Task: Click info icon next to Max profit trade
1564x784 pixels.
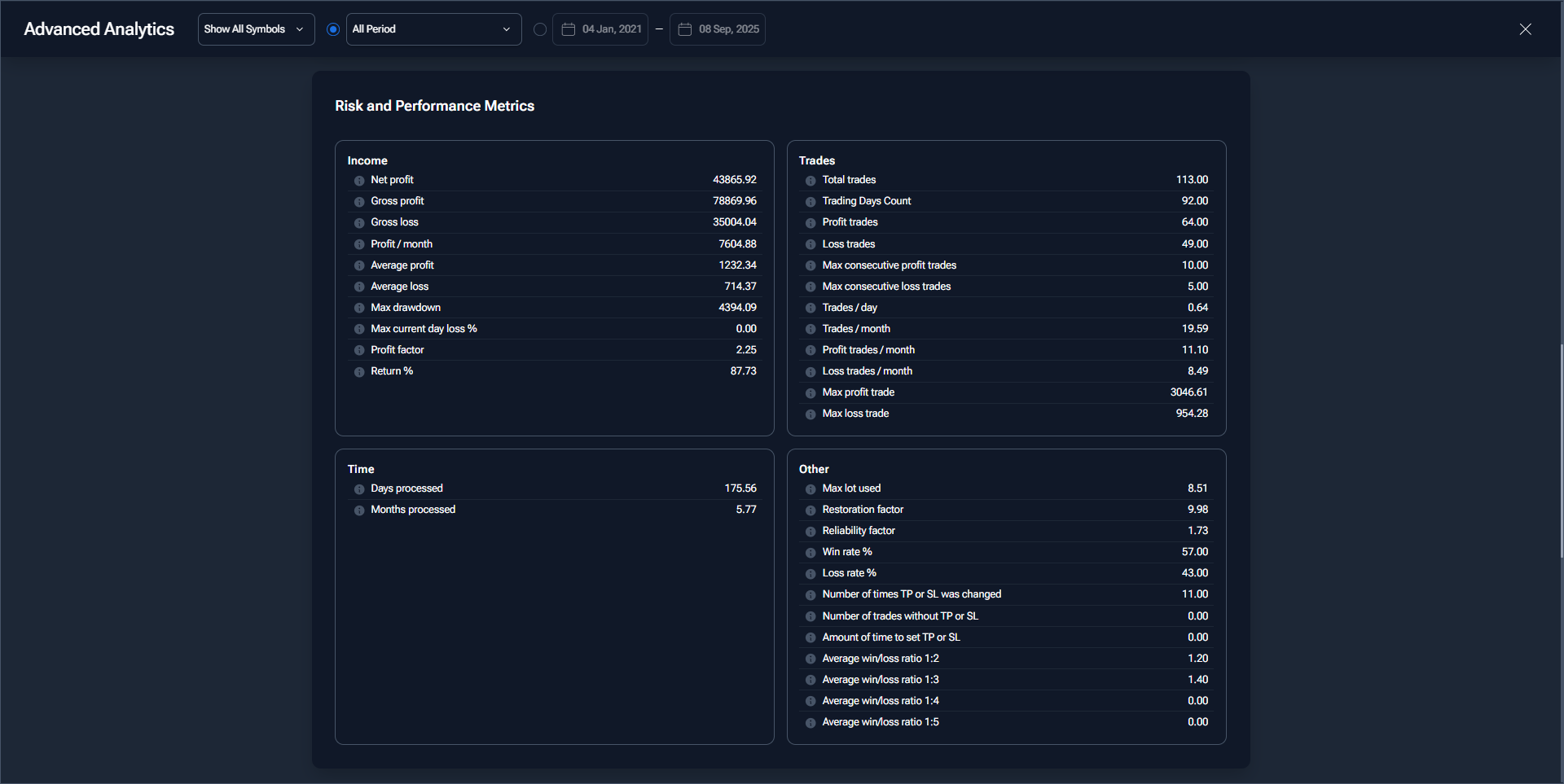Action: pos(811,393)
